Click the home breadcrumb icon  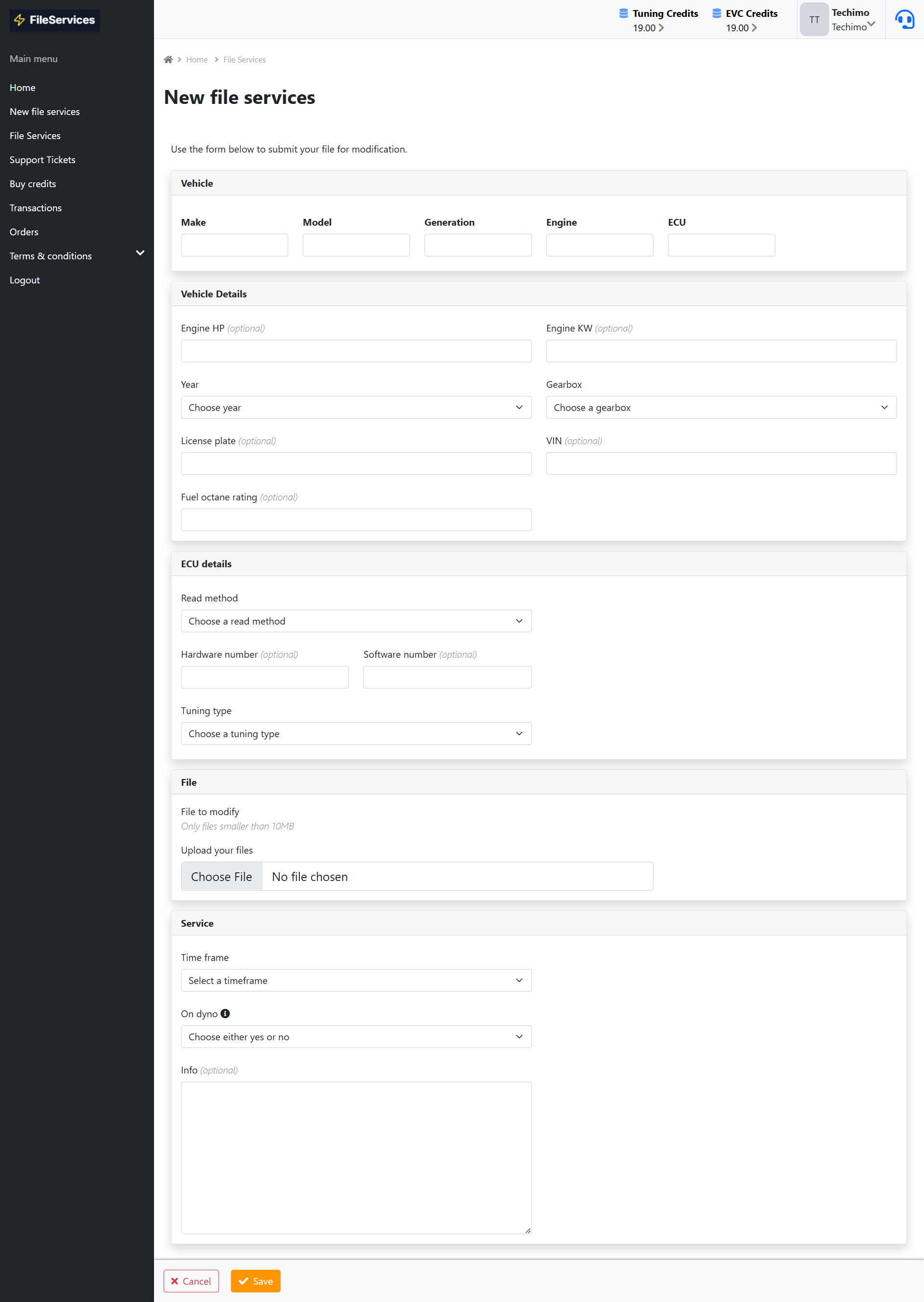coord(168,60)
